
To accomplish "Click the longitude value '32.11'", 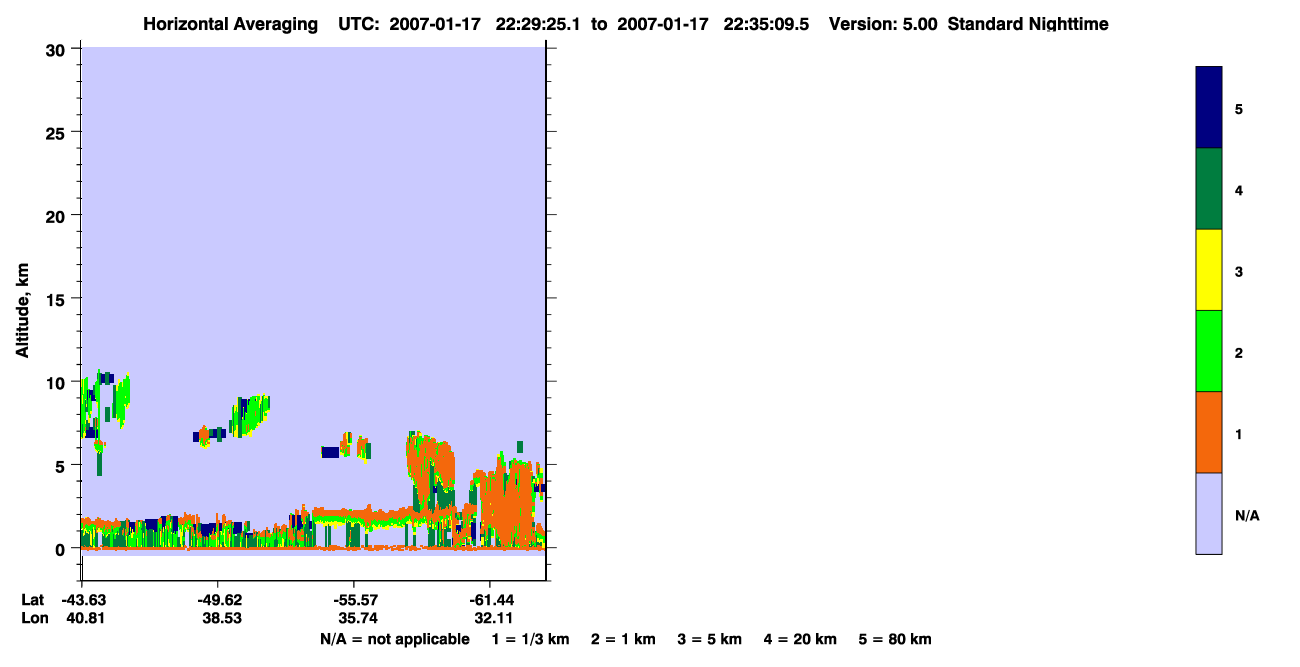I will [492, 618].
